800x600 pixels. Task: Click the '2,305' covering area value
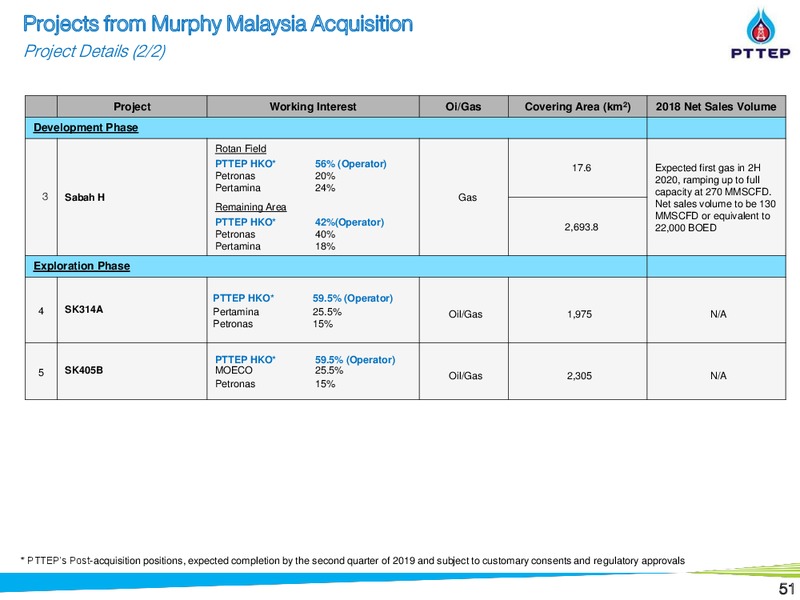pos(580,376)
